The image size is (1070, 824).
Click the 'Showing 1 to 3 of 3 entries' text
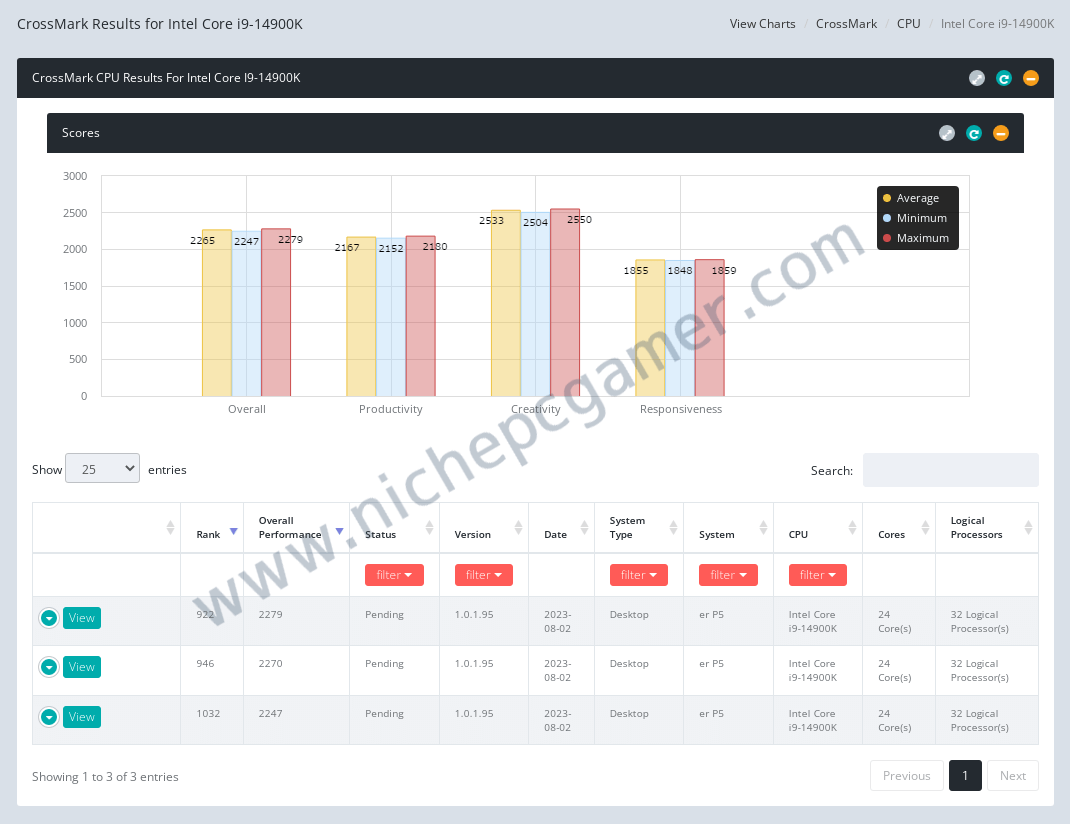tap(105, 776)
